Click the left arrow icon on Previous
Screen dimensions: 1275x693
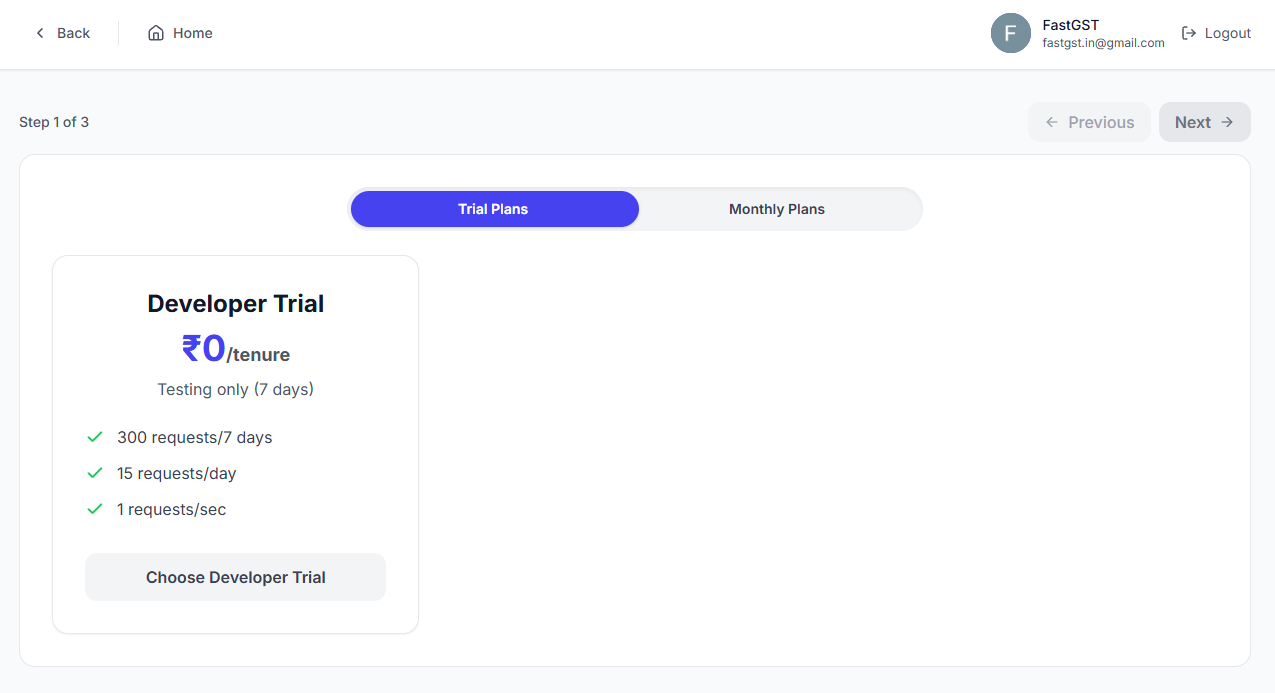coord(1052,122)
